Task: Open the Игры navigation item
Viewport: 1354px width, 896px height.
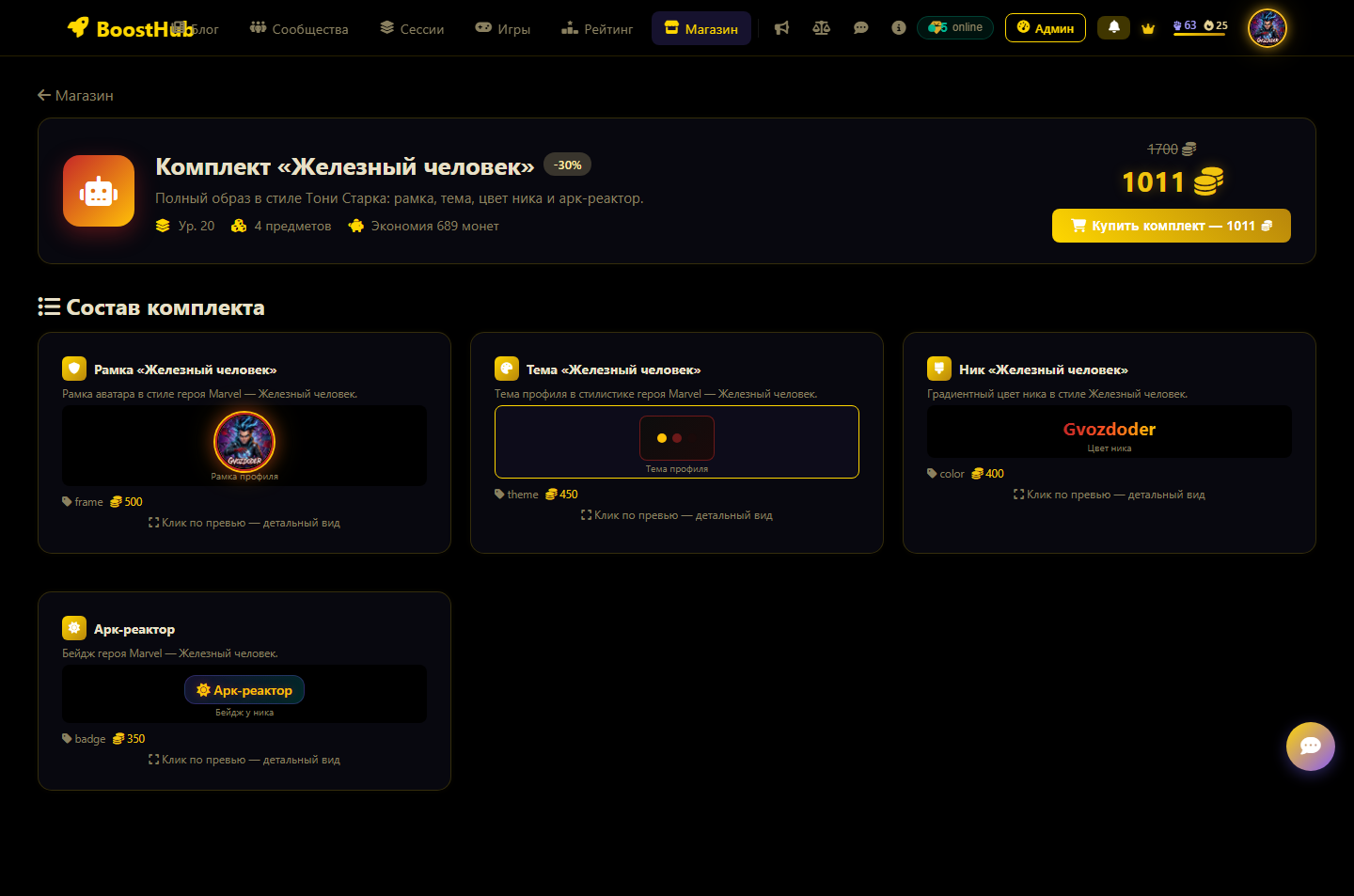Action: pos(503,29)
